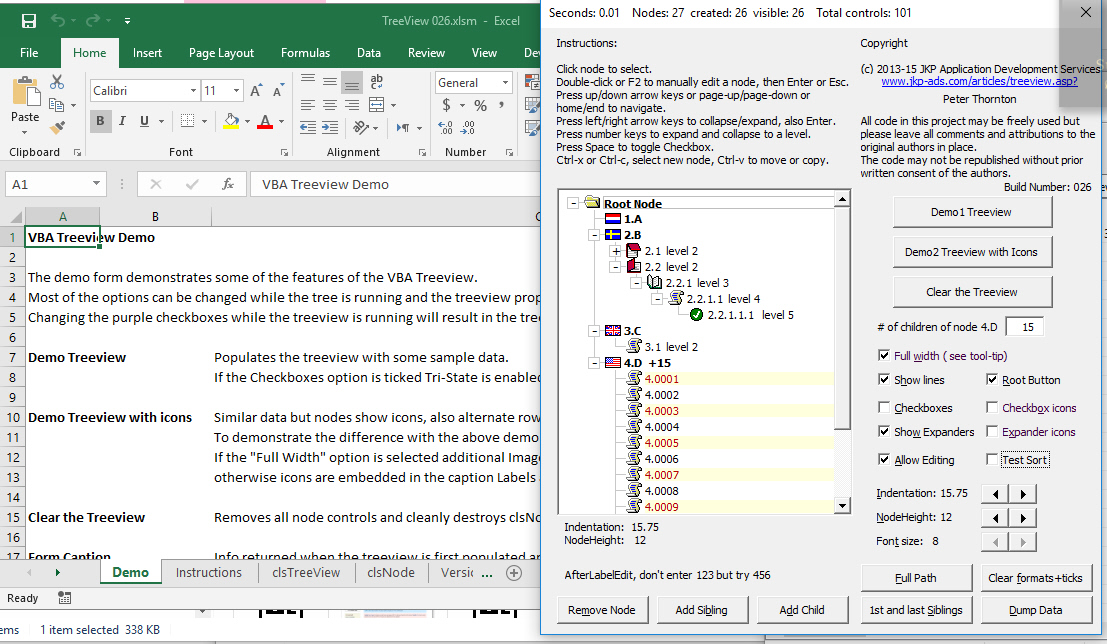Toggle Bold formatting in the ribbon
1107x644 pixels.
pyautogui.click(x=100, y=120)
